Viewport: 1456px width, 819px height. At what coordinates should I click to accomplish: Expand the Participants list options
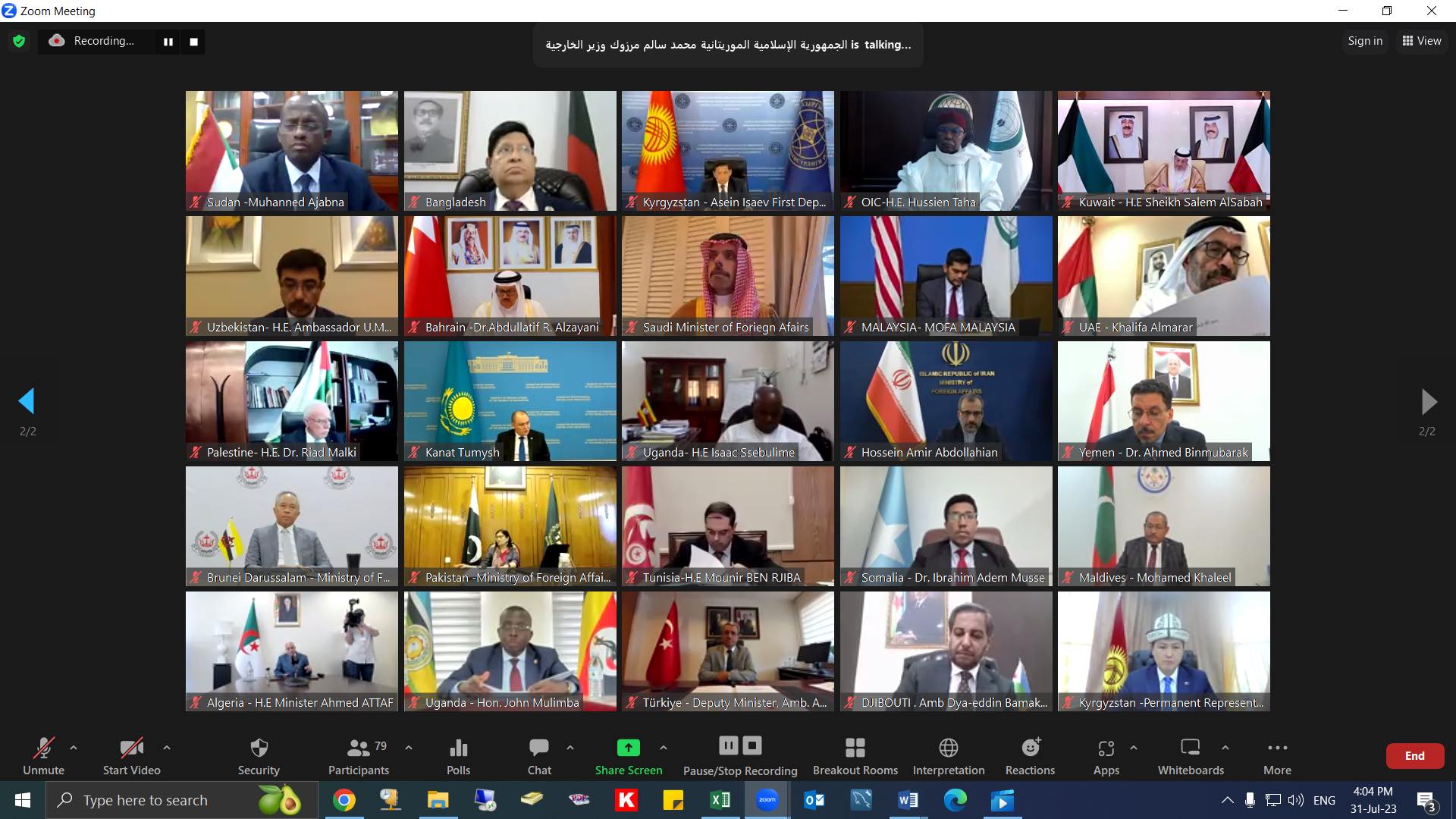[x=409, y=748]
